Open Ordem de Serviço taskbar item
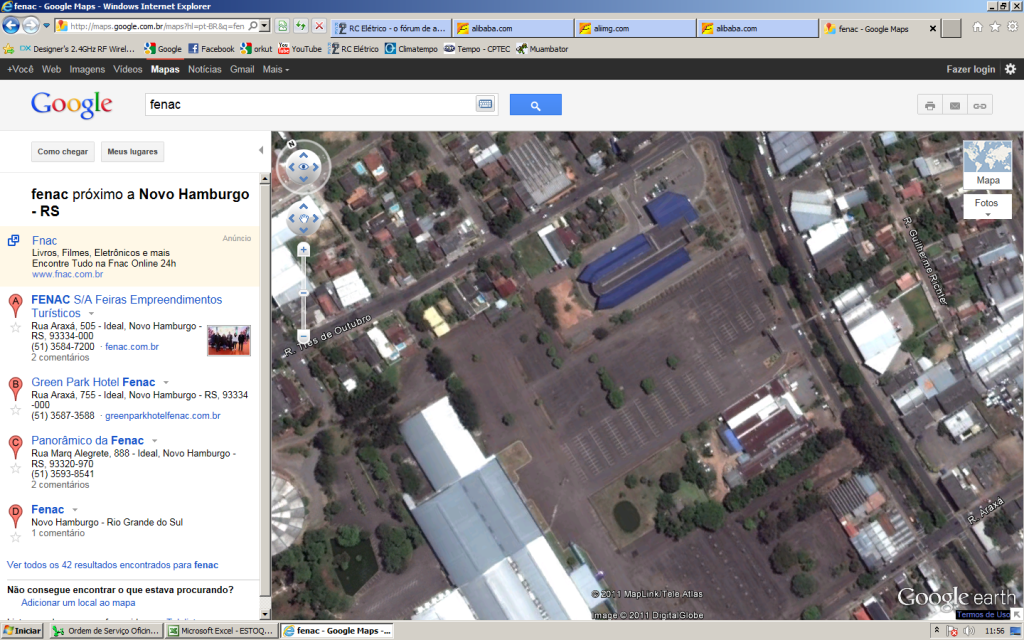The width and height of the screenshot is (1024, 640). 106,631
